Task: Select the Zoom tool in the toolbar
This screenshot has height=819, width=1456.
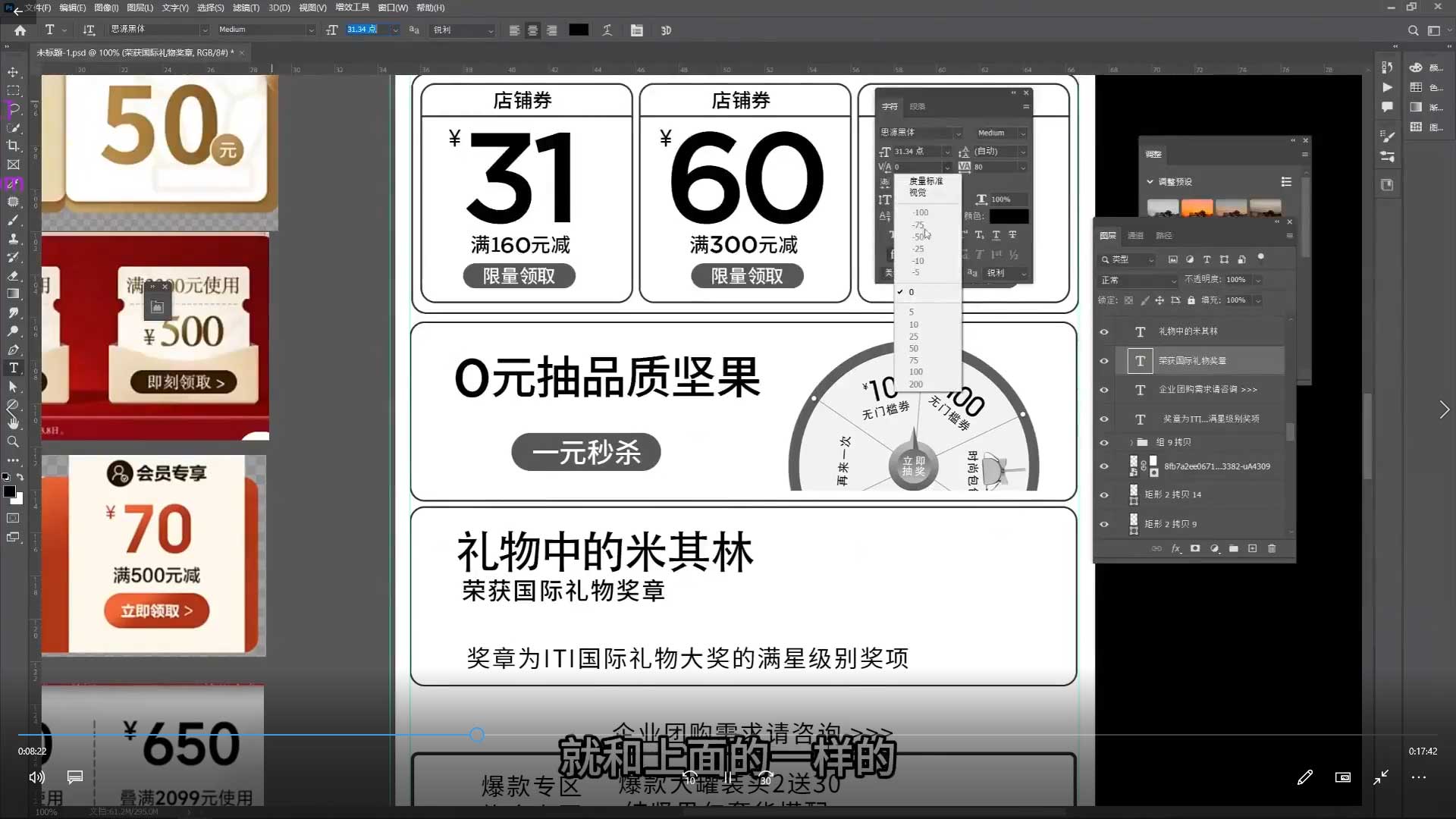Action: coord(13,441)
